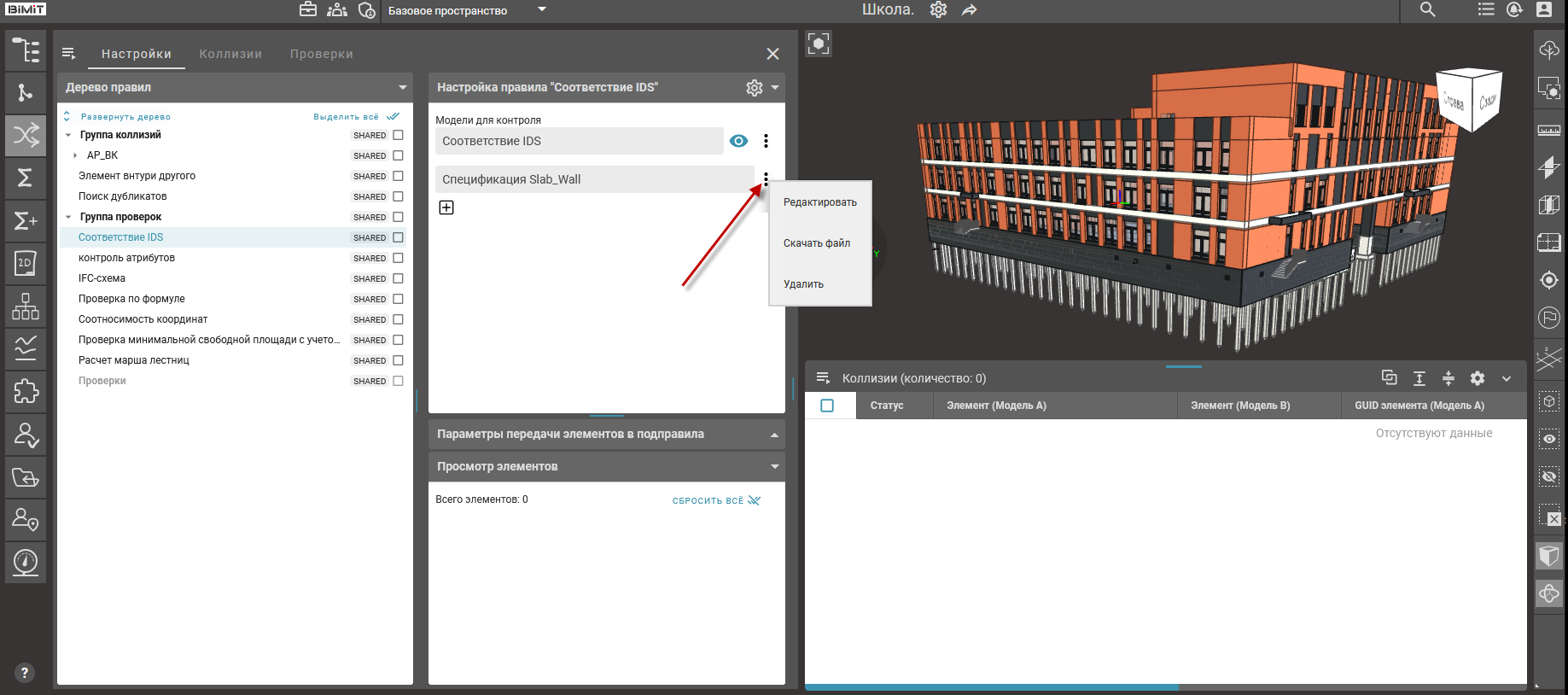The height and width of the screenshot is (695, 1568).
Task: Open three-dot menu for Соответствие IDS model
Action: [x=766, y=141]
